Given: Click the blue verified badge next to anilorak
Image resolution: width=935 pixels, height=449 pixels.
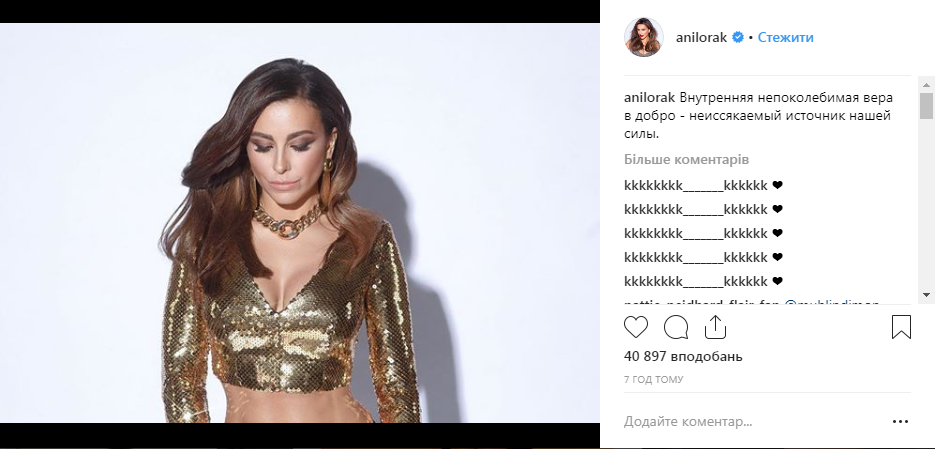Looking at the screenshot, I should tap(738, 38).
